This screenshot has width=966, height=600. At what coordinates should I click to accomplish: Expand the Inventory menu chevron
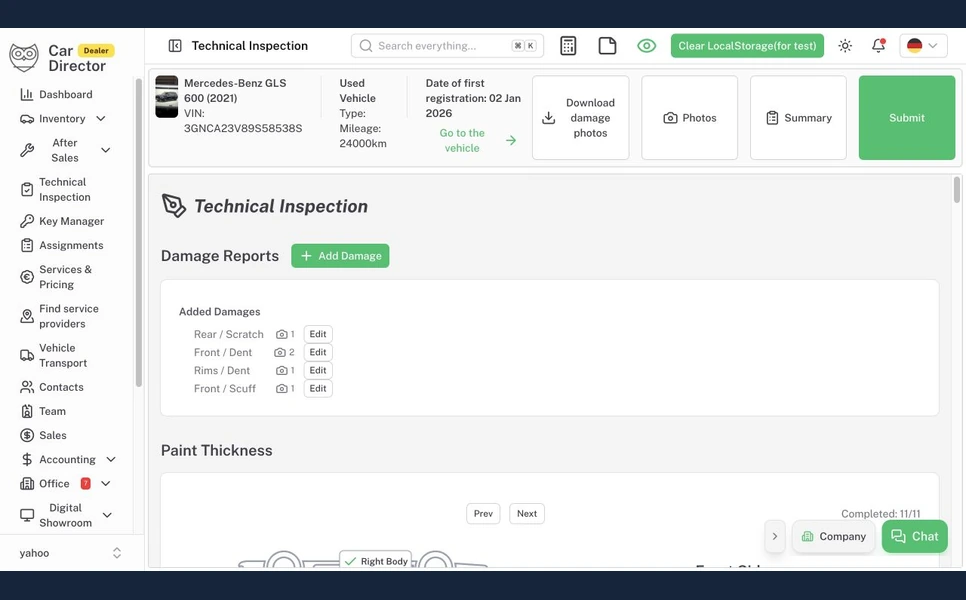pos(101,118)
